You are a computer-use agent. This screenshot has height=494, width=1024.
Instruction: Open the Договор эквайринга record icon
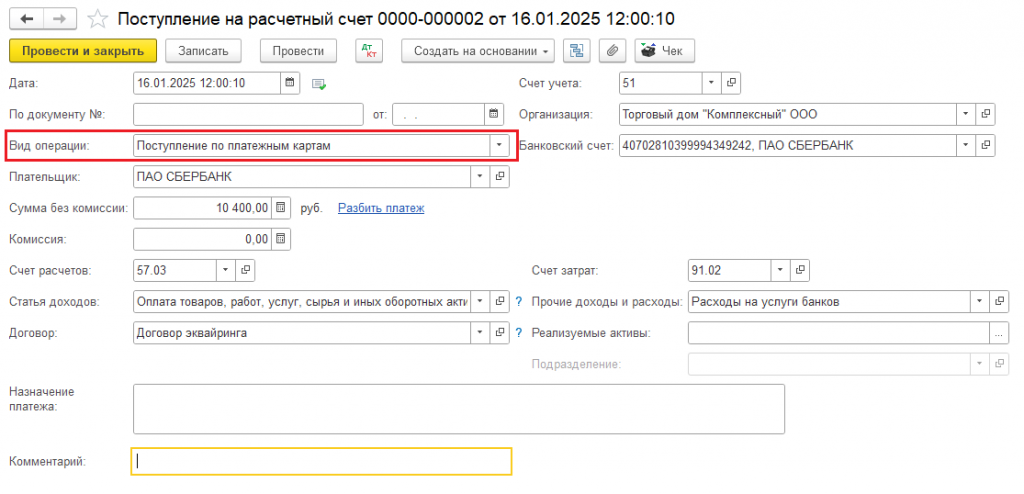(500, 333)
